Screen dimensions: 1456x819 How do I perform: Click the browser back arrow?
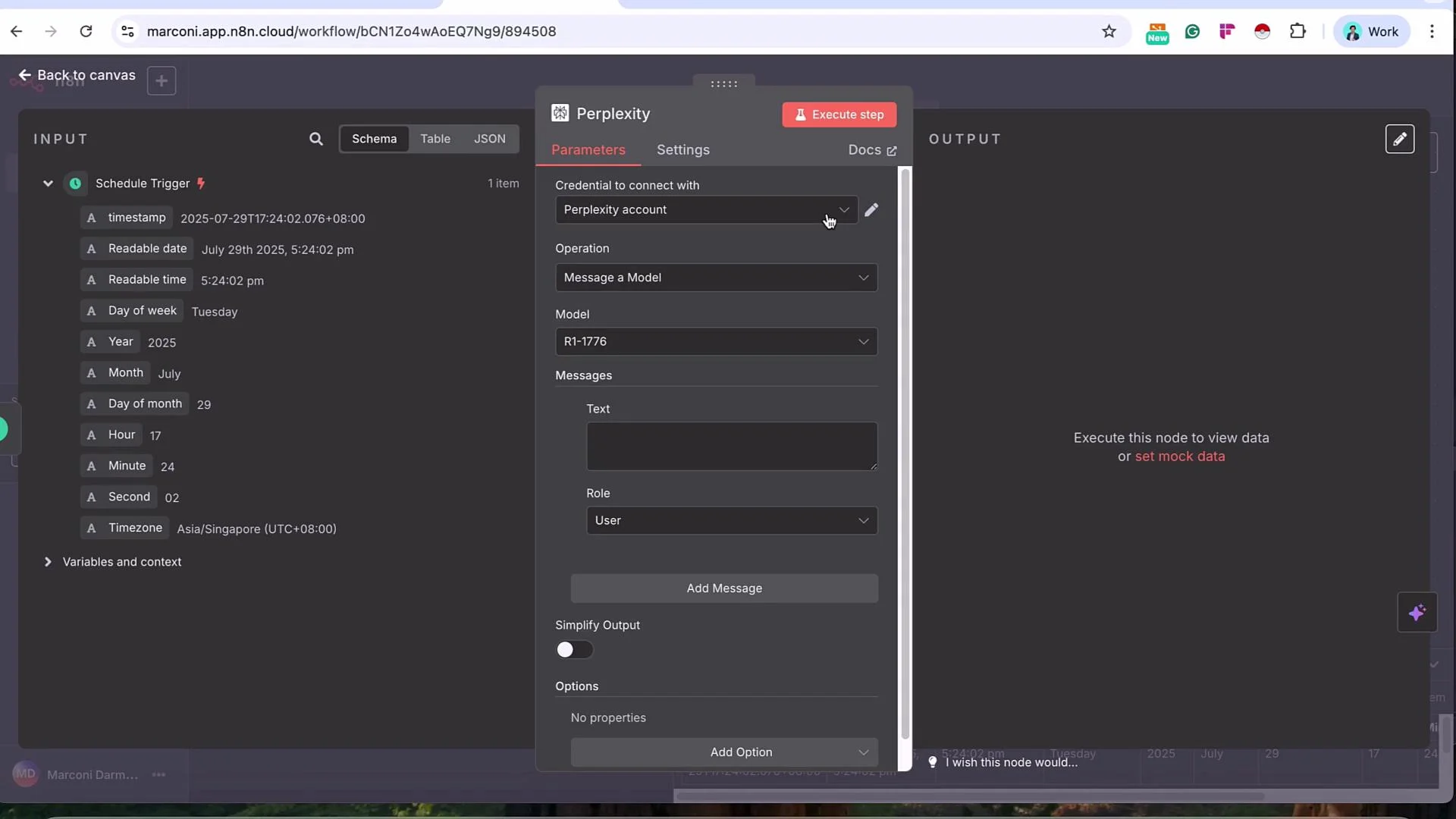16,31
